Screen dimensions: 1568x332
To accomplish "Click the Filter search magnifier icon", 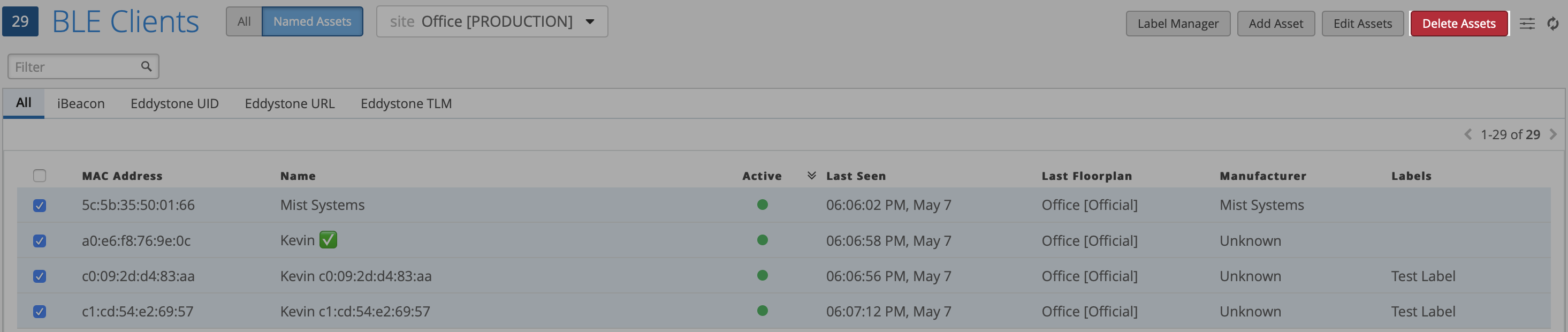I will 146,66.
